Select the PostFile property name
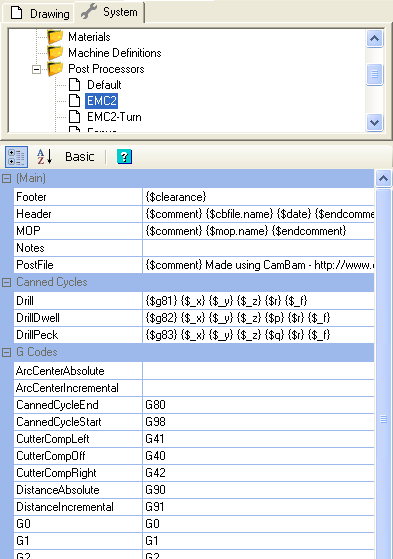This screenshot has height=559, width=393. coord(78,265)
